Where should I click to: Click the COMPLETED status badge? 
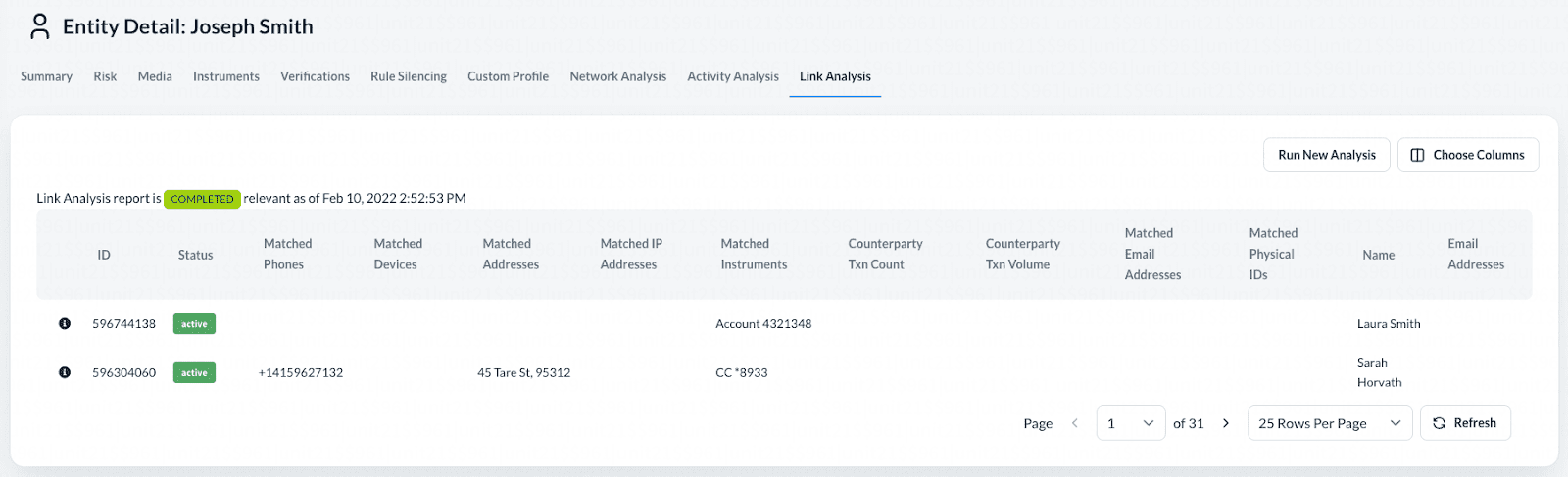click(202, 199)
